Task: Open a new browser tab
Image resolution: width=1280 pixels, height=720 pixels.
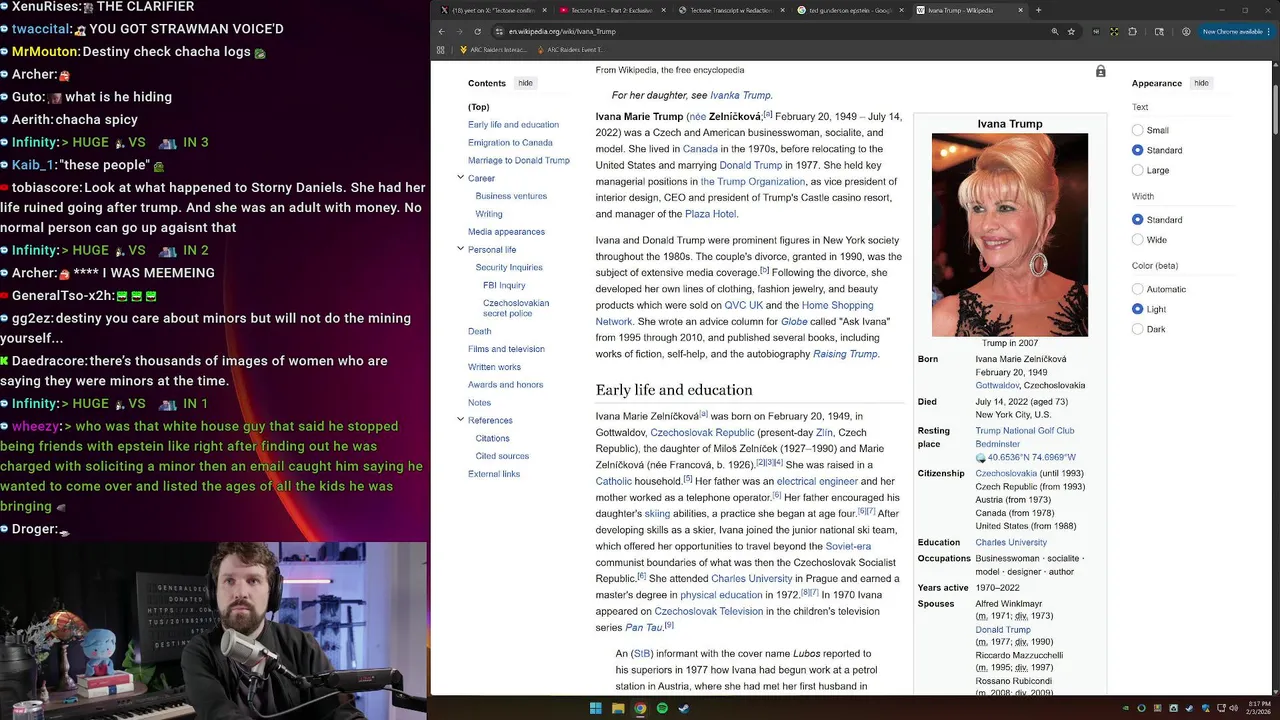Action: click(x=1038, y=10)
